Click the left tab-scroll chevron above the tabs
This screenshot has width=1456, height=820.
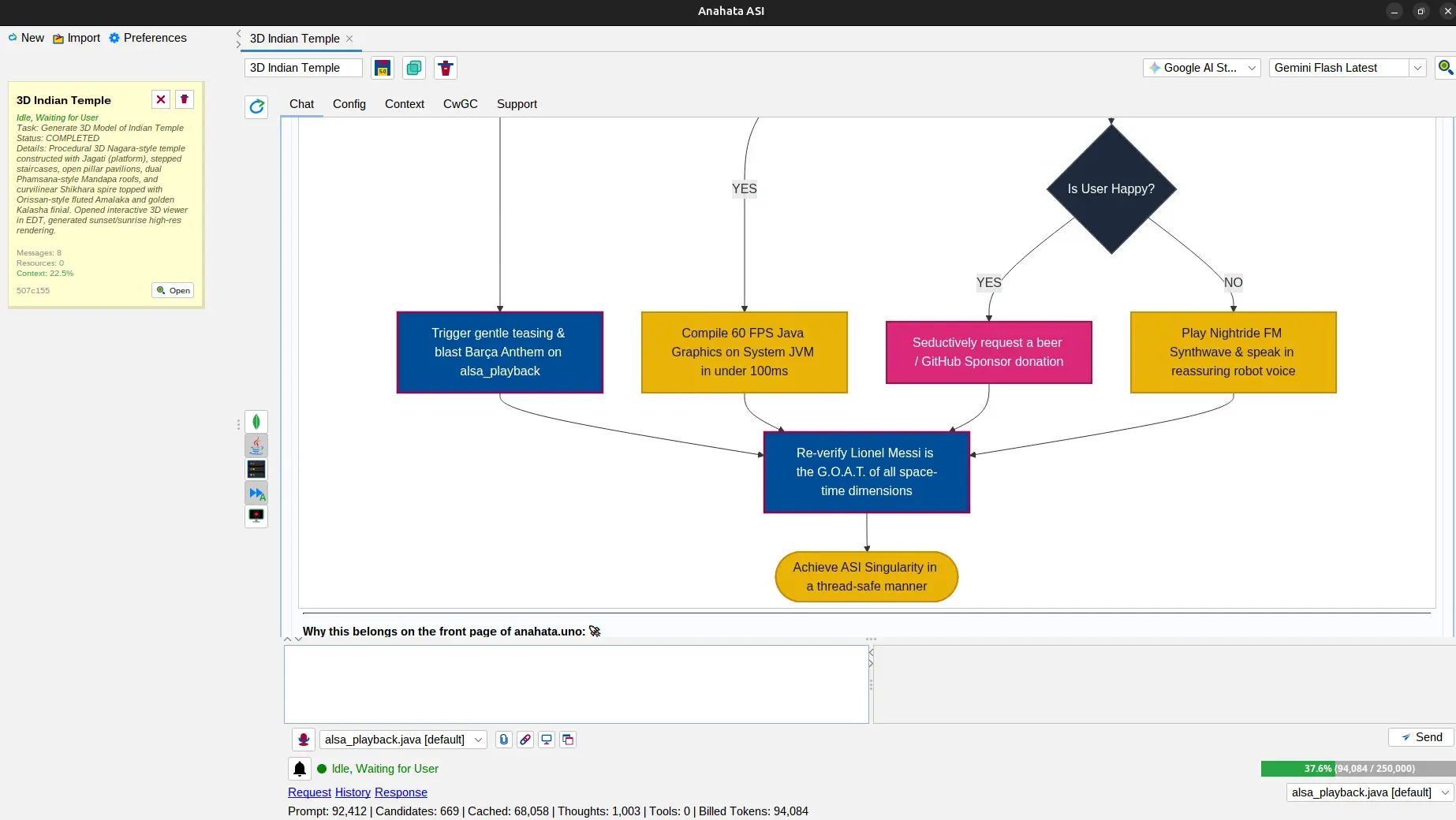(238, 33)
